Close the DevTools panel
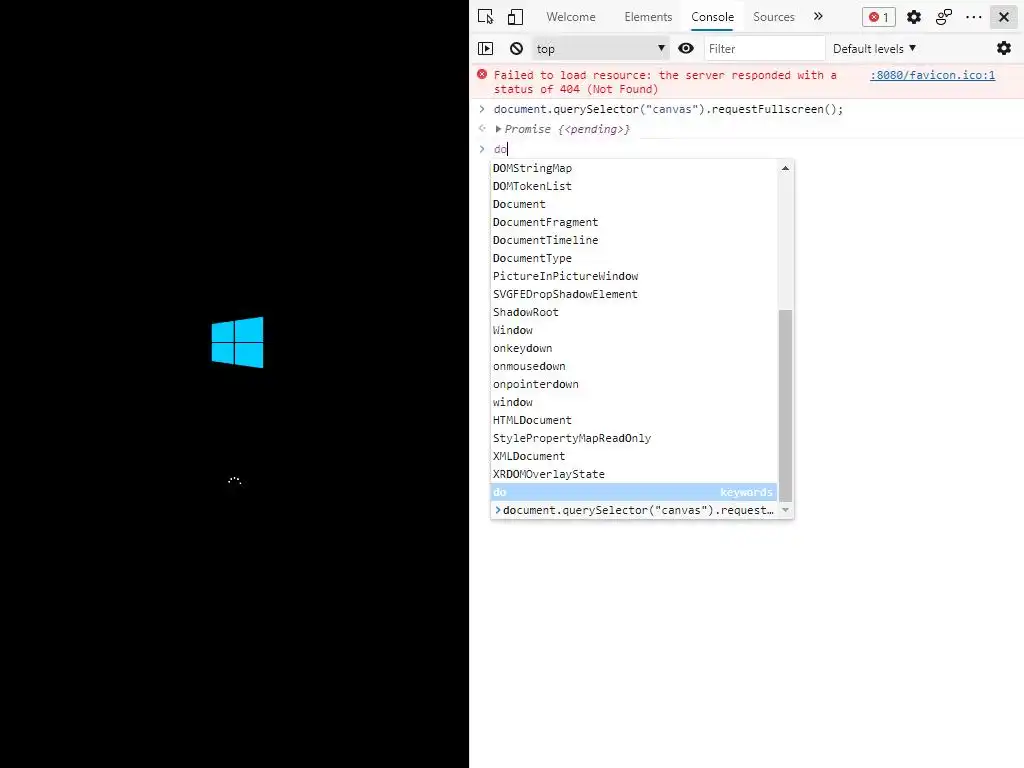 pyautogui.click(x=1004, y=17)
